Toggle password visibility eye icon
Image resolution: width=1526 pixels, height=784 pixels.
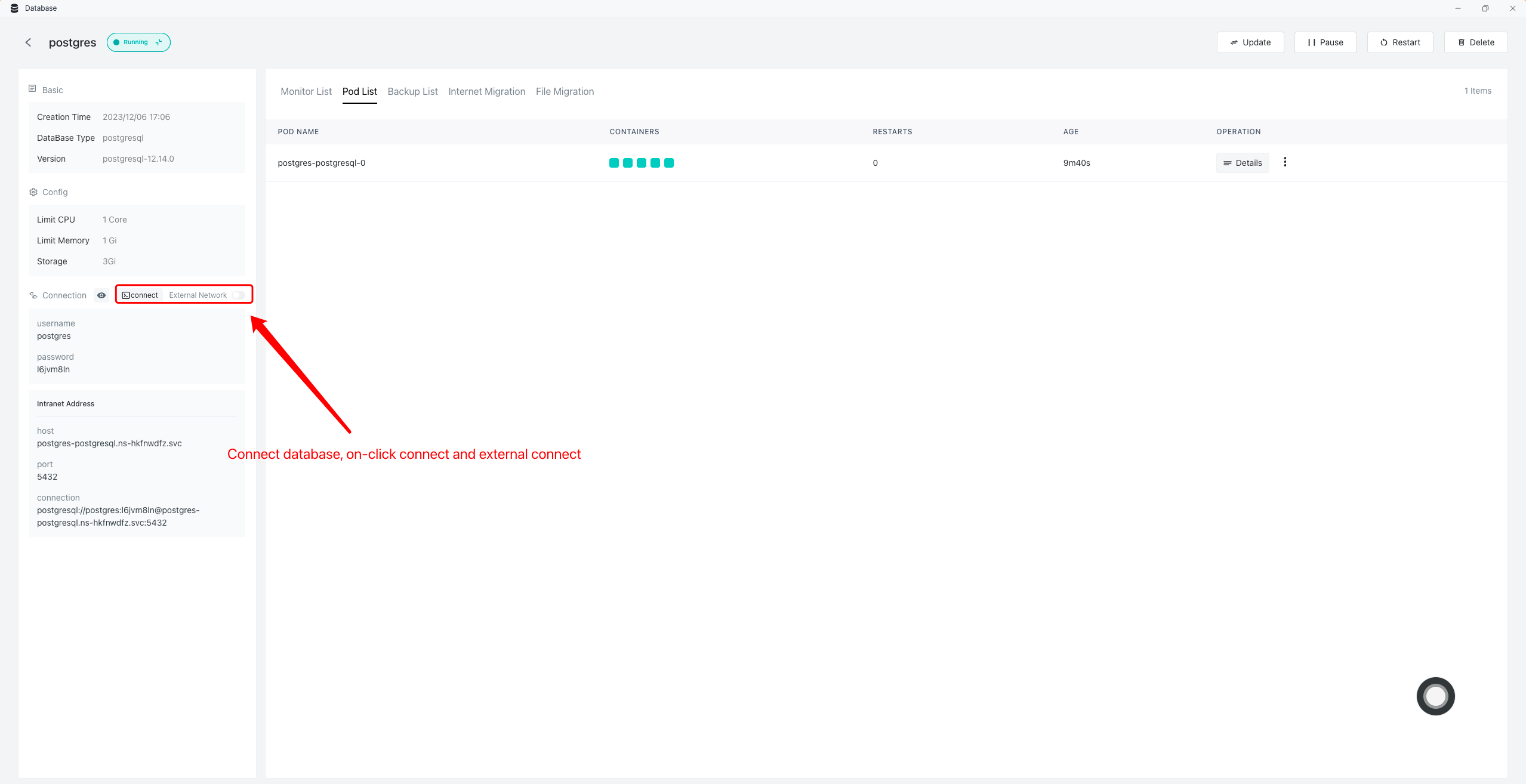tap(101, 295)
